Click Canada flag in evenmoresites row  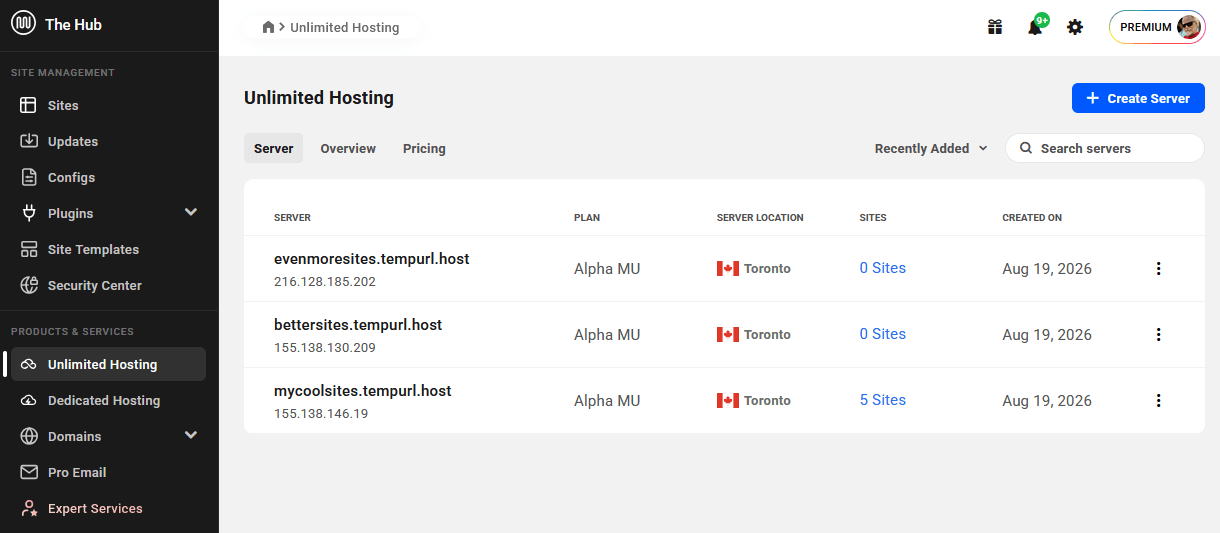tap(728, 268)
